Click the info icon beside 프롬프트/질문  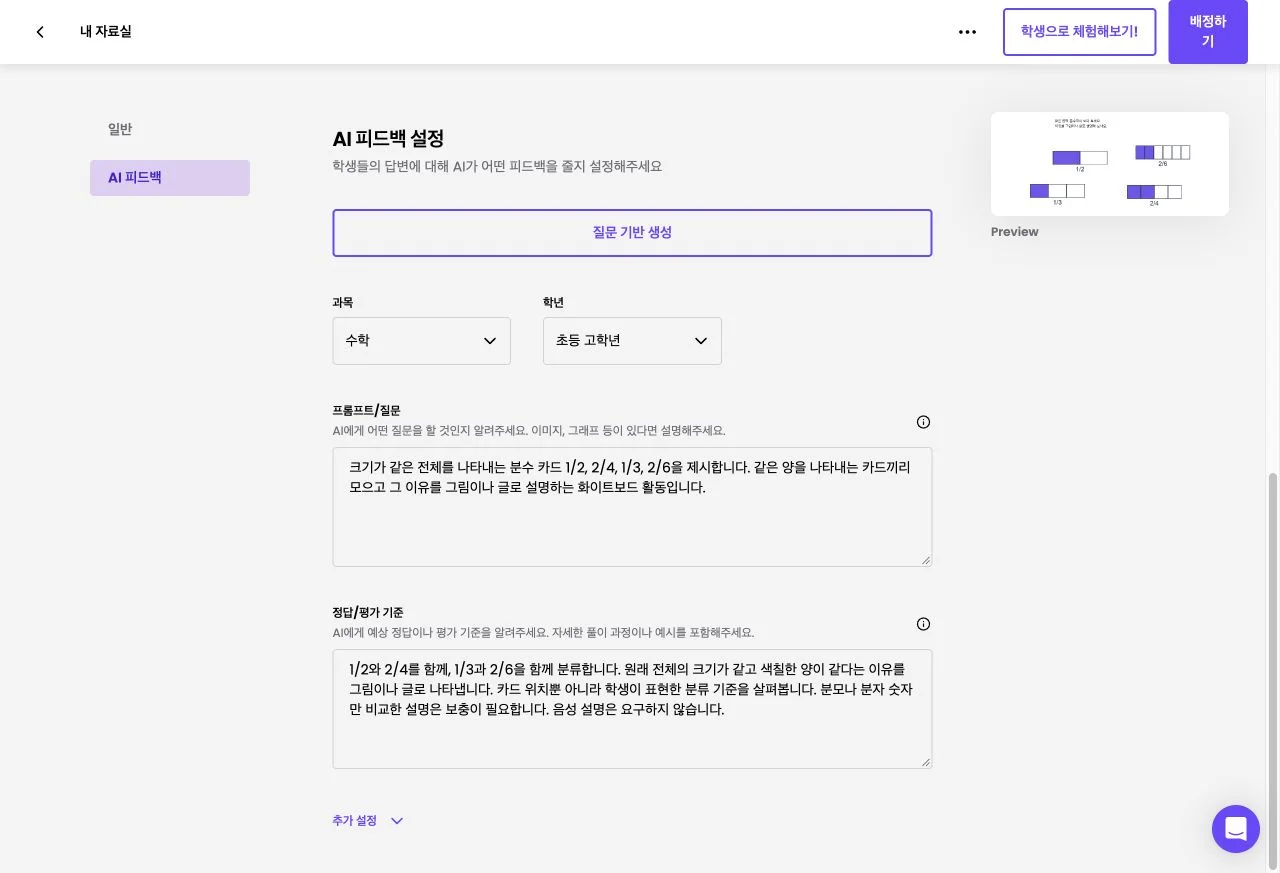click(923, 422)
